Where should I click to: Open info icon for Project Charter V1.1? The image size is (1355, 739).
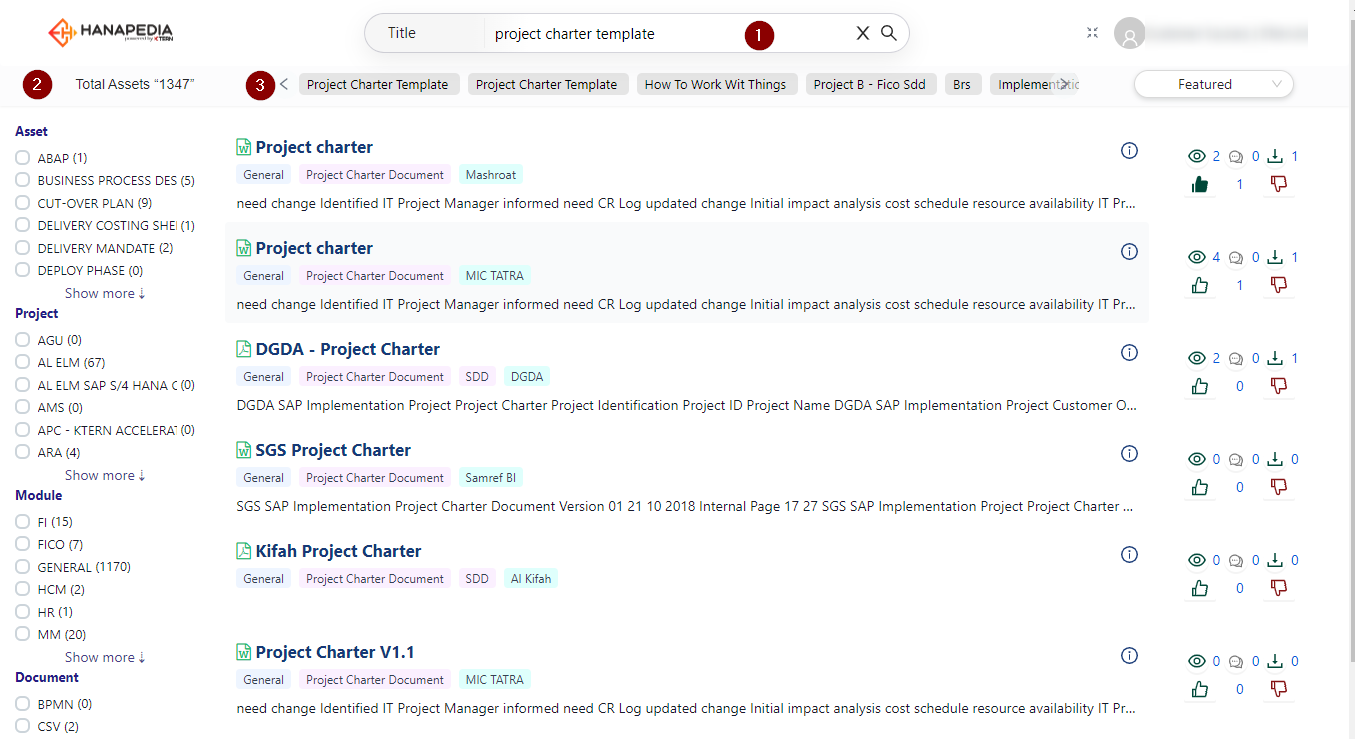[1130, 656]
